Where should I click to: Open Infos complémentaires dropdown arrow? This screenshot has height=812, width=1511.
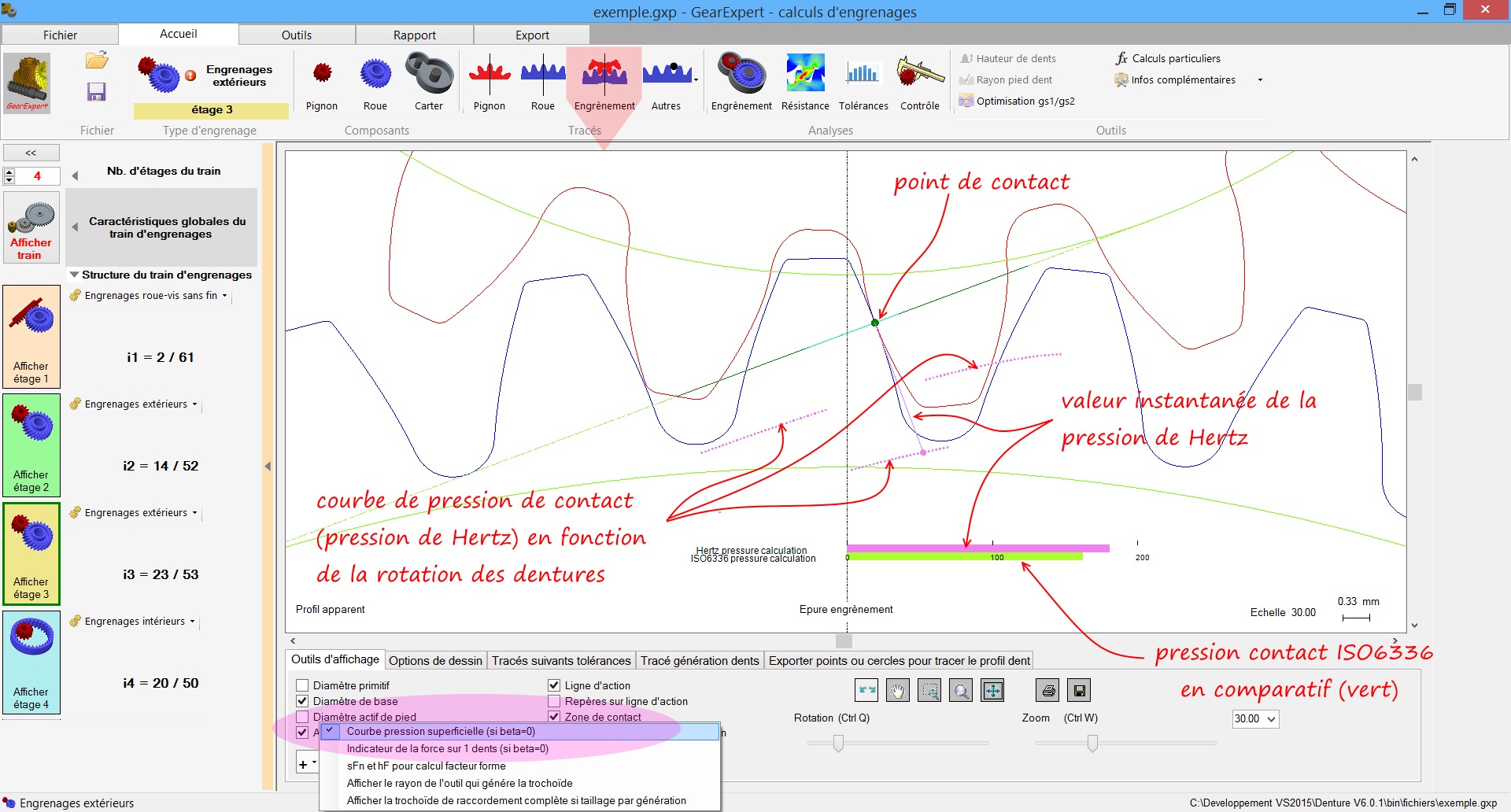click(x=1260, y=80)
